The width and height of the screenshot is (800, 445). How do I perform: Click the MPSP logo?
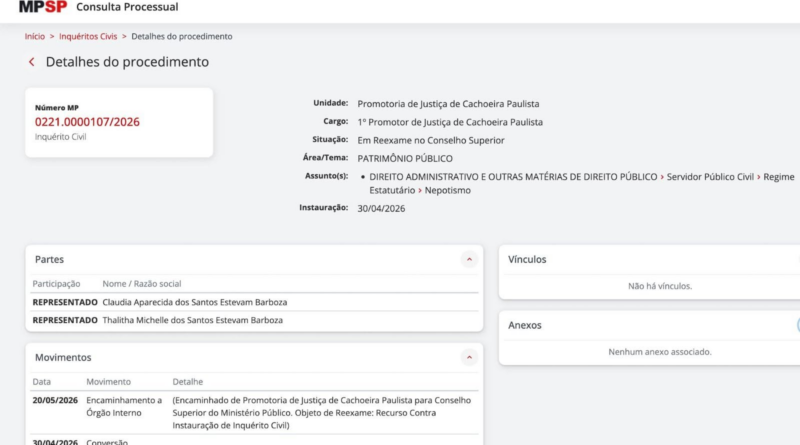pos(43,7)
